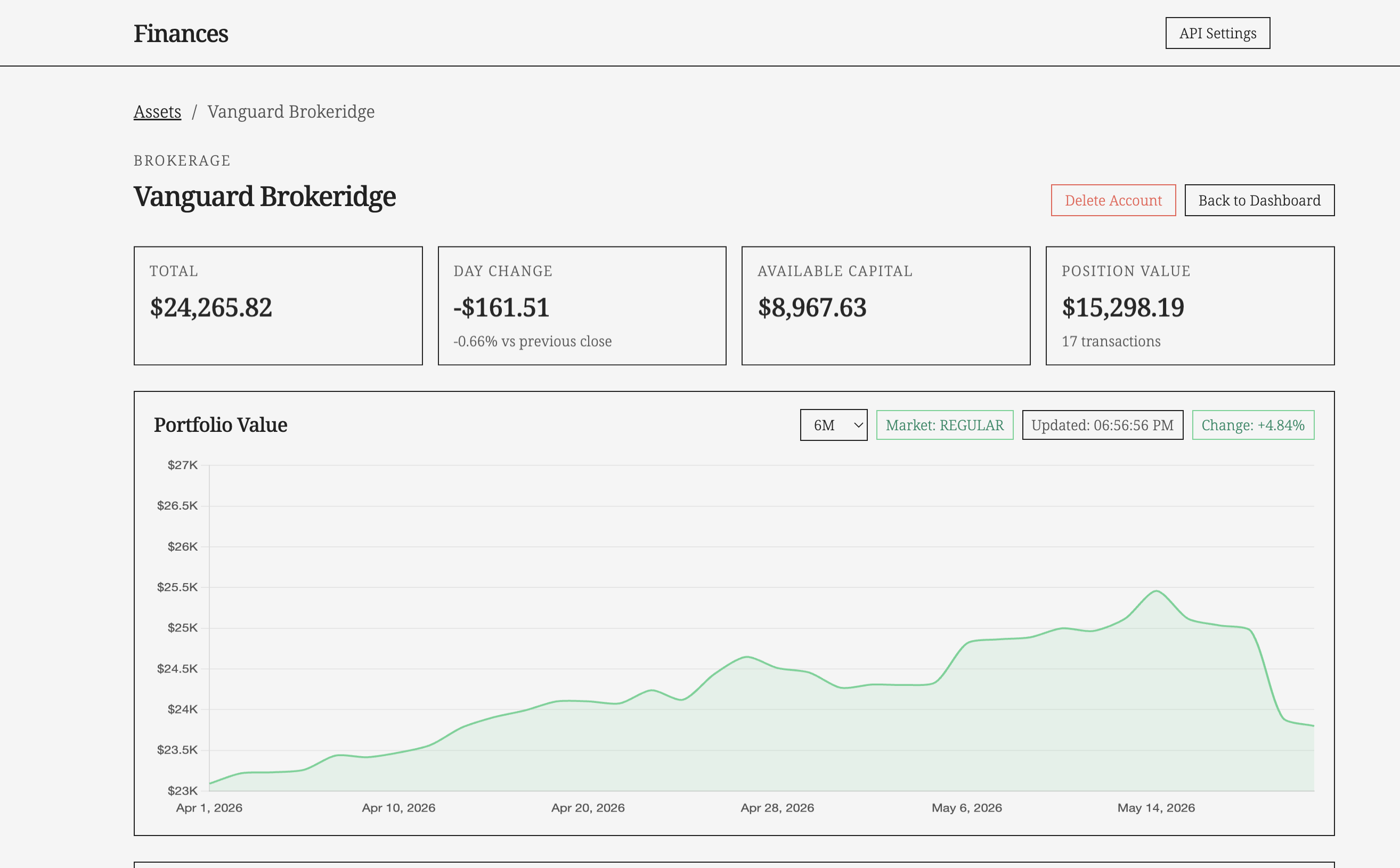Click the BROKERAGE category label
Screen dimensions: 1400x868
pyautogui.click(x=182, y=161)
